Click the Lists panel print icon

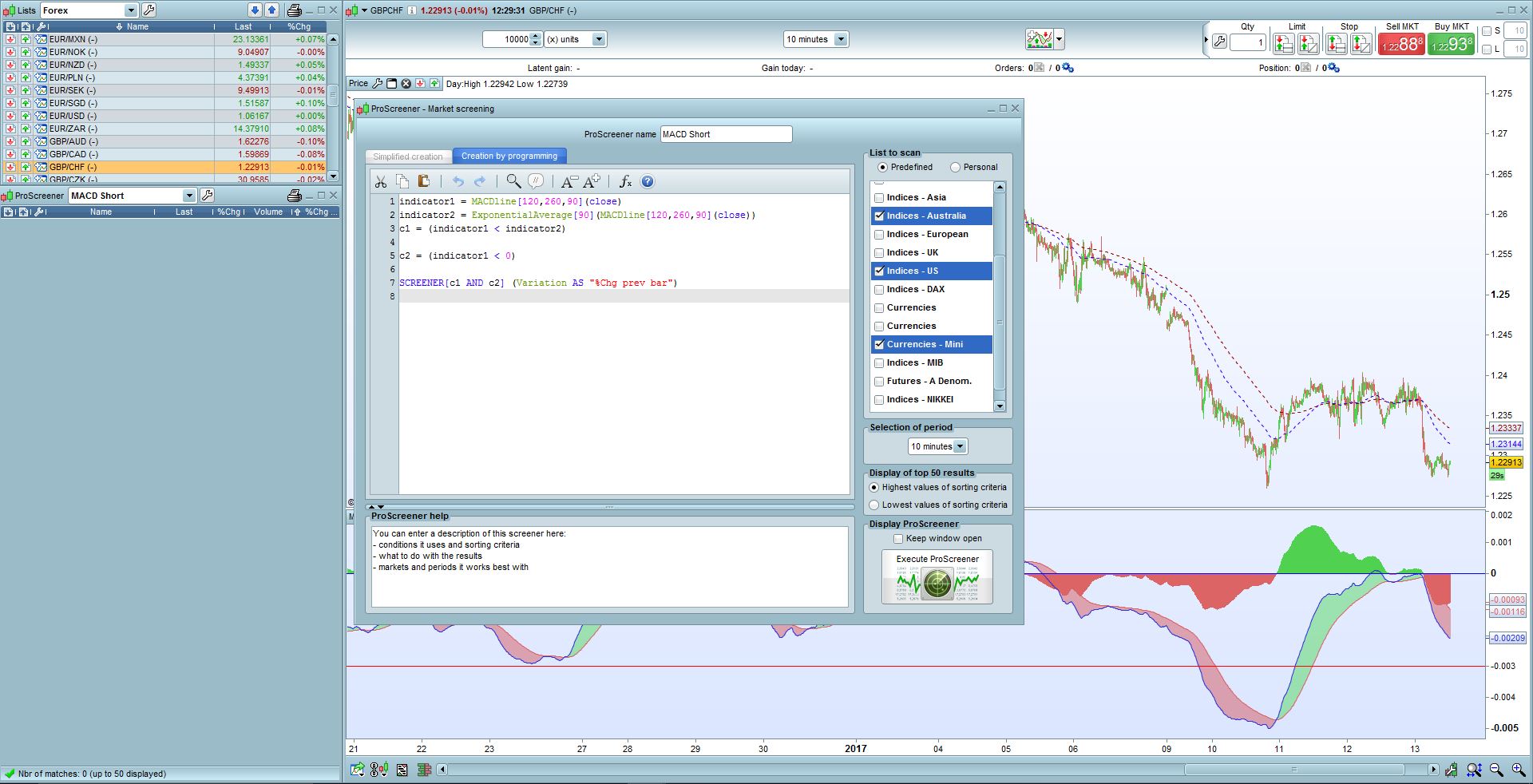294,10
